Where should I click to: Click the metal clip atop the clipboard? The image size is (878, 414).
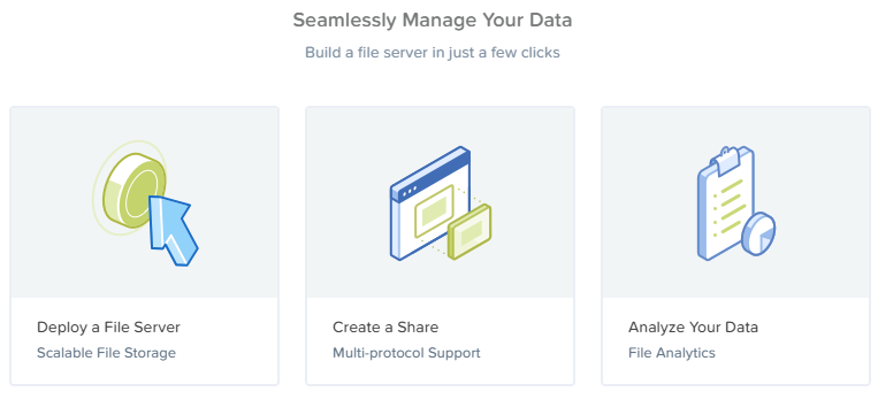coord(726,159)
